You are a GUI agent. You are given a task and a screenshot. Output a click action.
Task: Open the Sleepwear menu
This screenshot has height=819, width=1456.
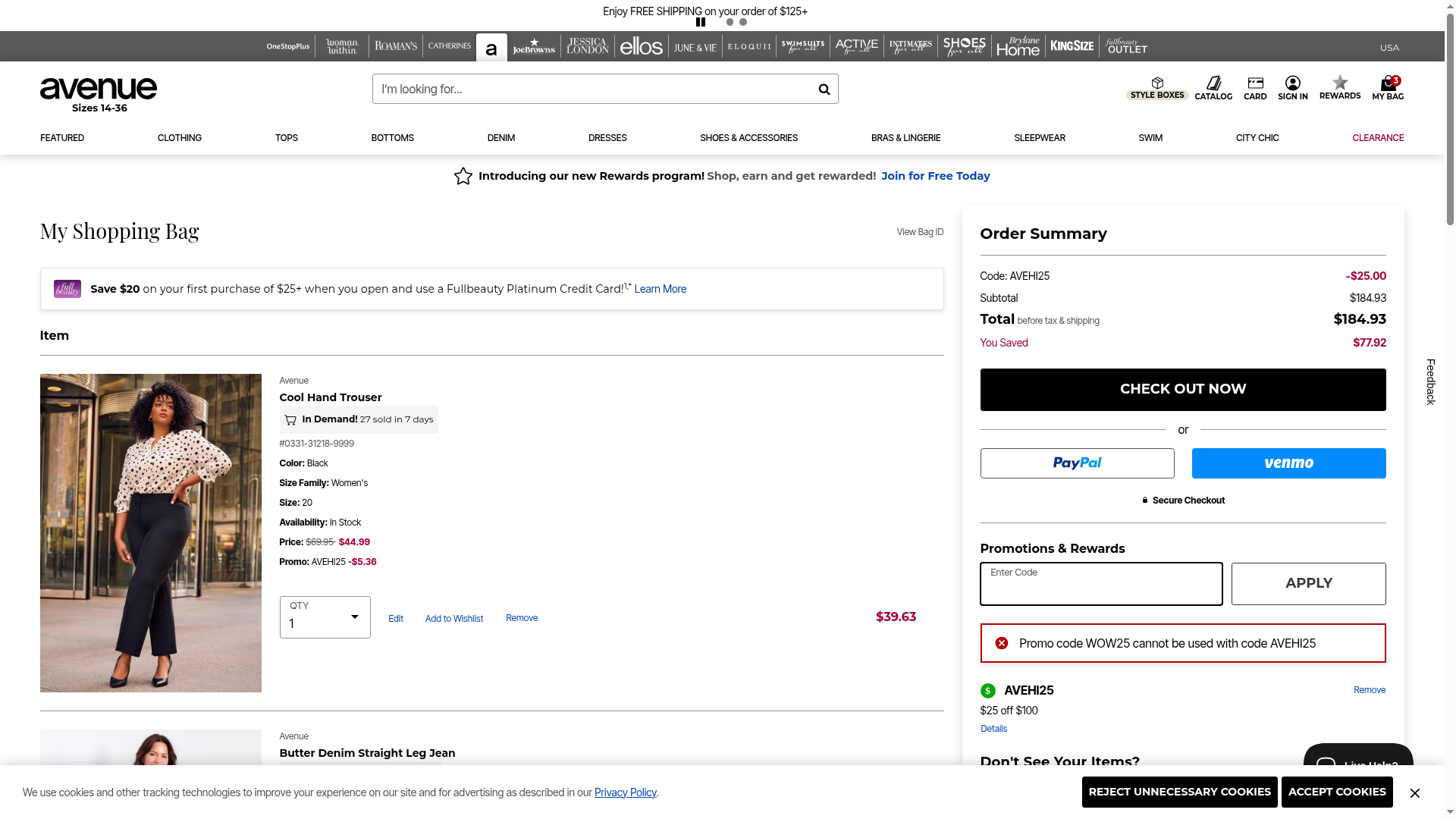coord(1040,138)
